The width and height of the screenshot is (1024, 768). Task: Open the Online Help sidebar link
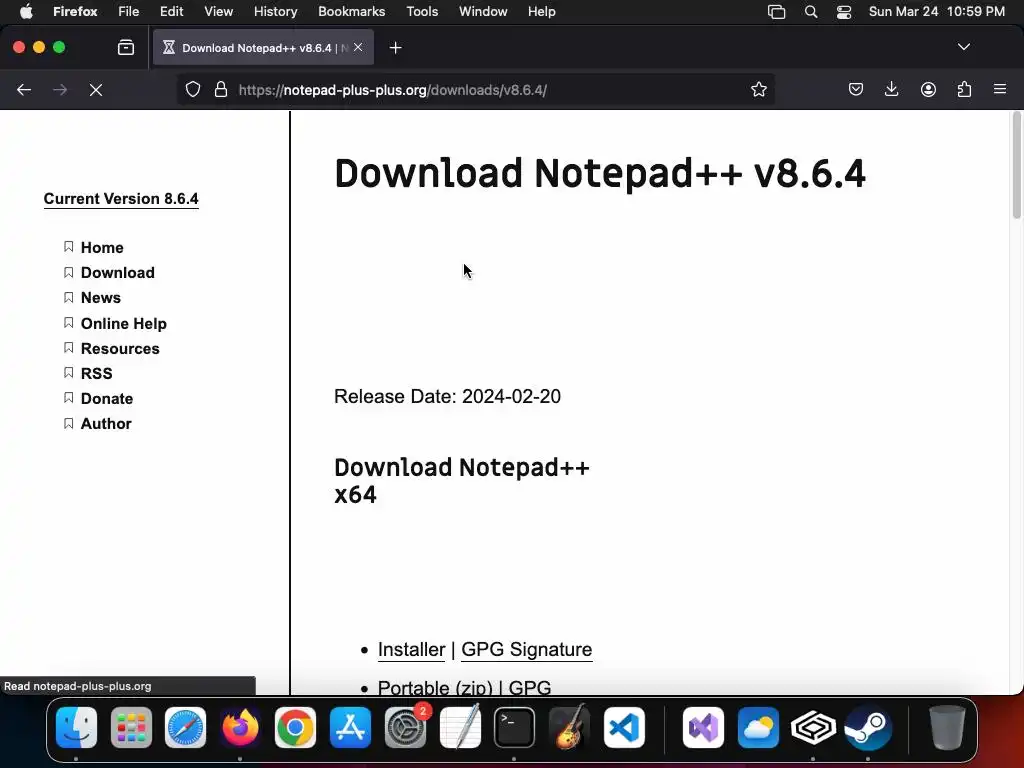click(123, 323)
